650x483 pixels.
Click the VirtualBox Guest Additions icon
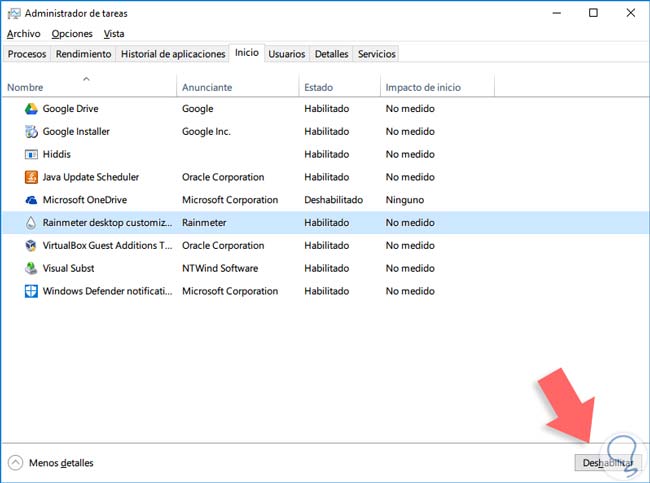32,246
